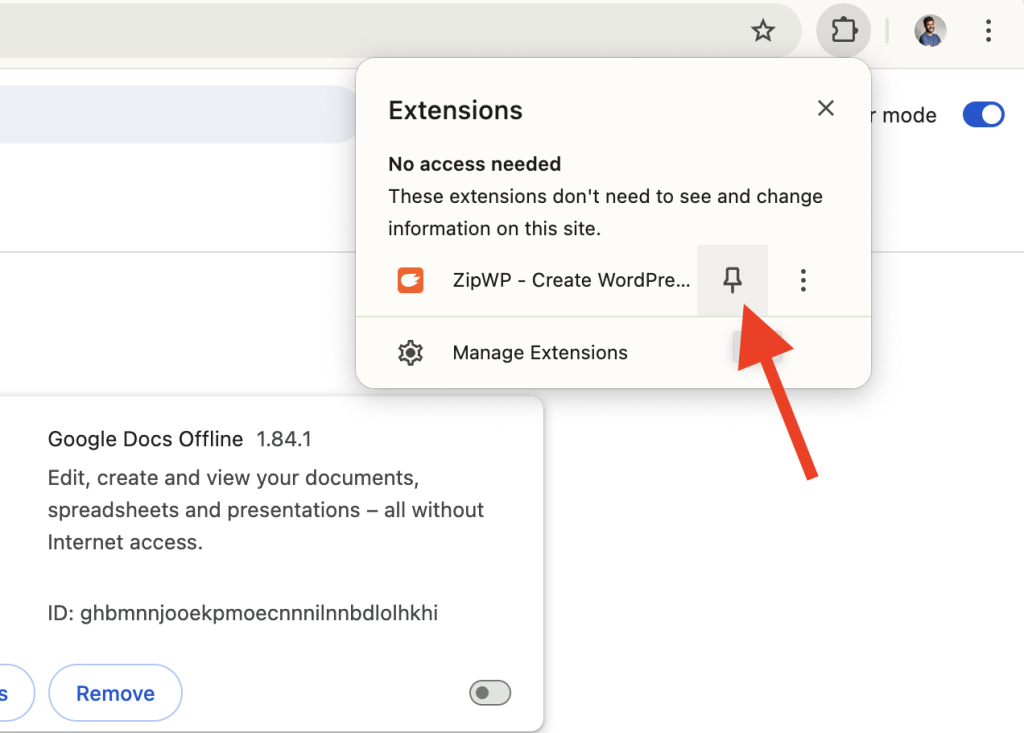Open the Extensions puzzle piece menu
This screenshot has width=1024, height=733.
pyautogui.click(x=843, y=30)
